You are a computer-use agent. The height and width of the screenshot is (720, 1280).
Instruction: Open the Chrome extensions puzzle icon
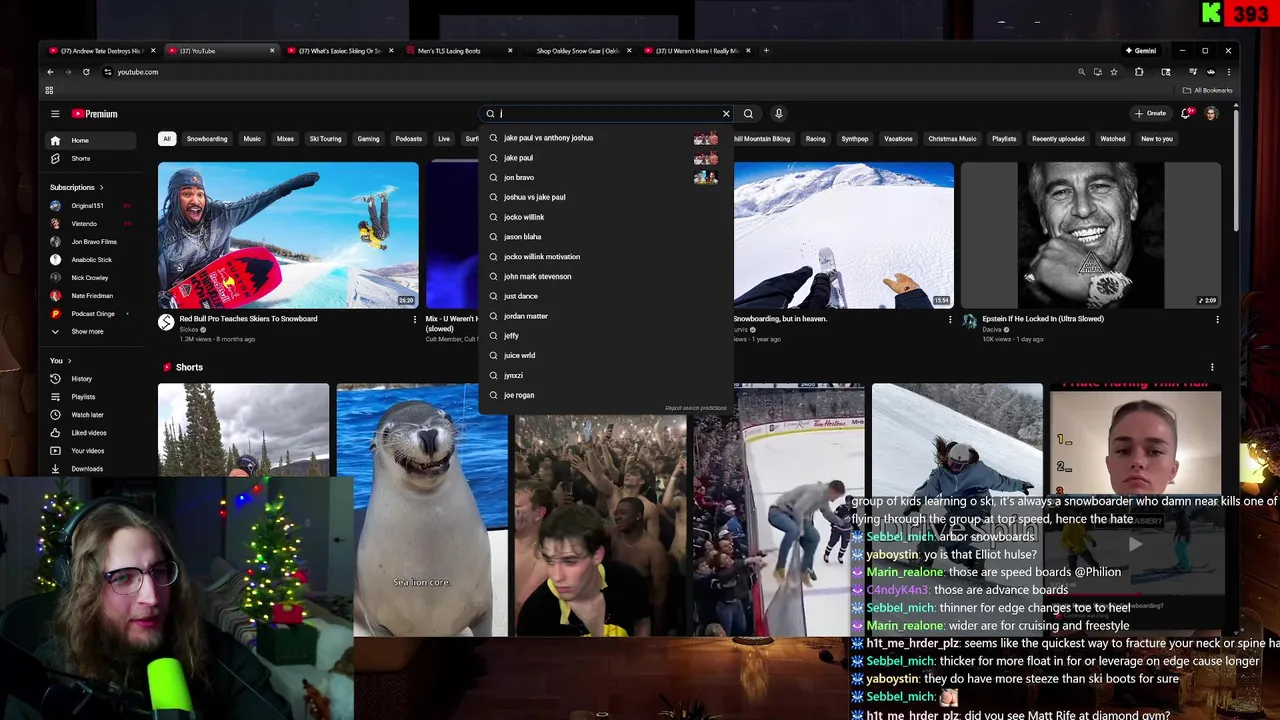click(x=1139, y=72)
